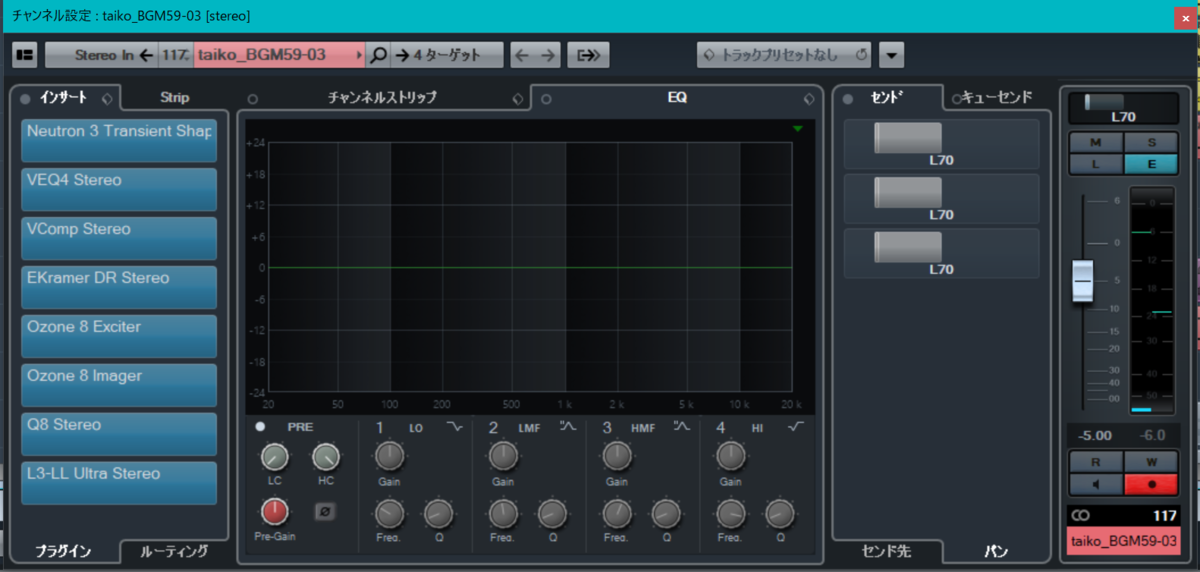This screenshot has height=572, width=1200.
Task: Open the channel strip preset diamond icon
Action: 517,98
